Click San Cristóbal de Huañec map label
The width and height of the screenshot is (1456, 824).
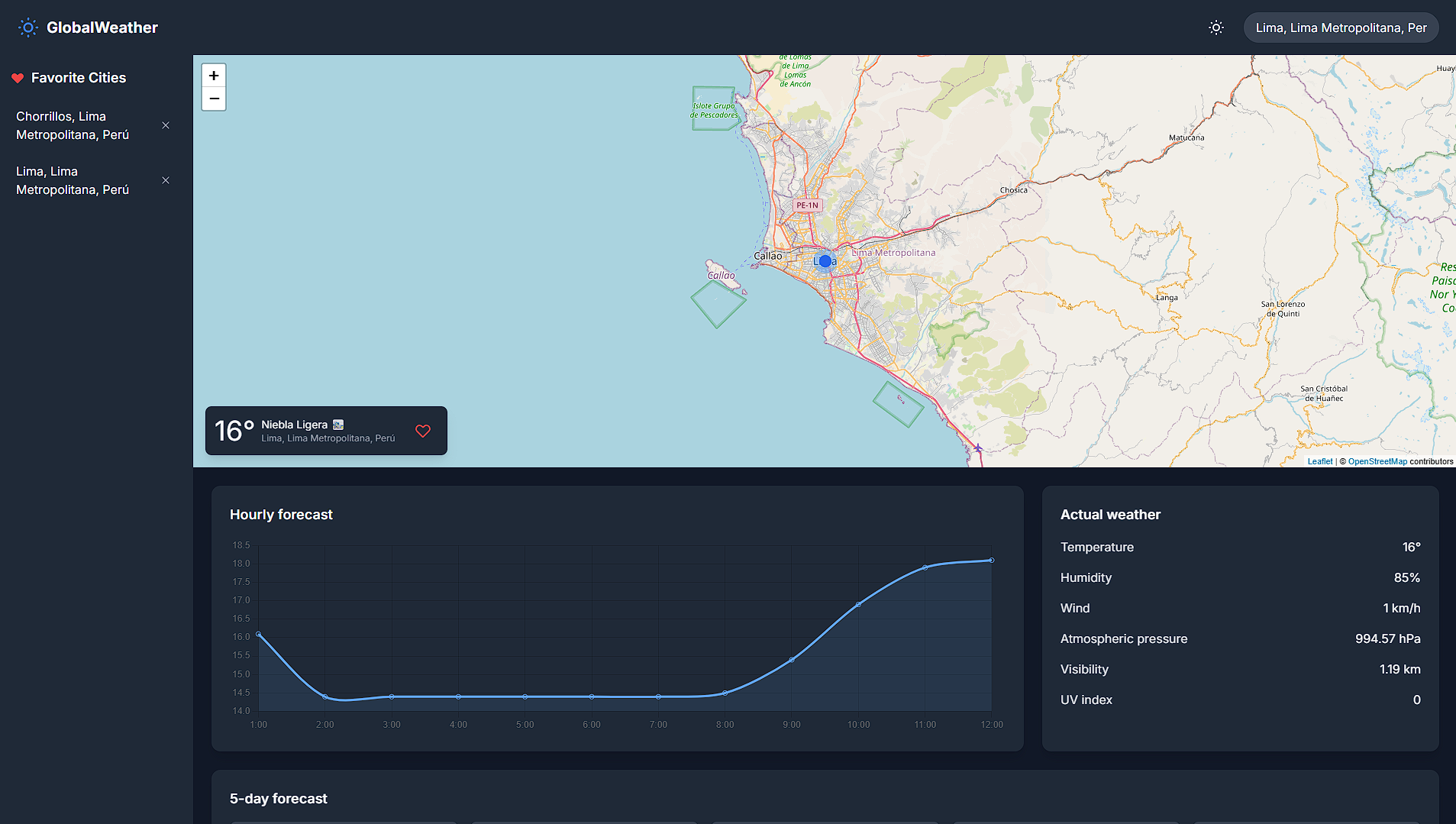pos(1324,393)
